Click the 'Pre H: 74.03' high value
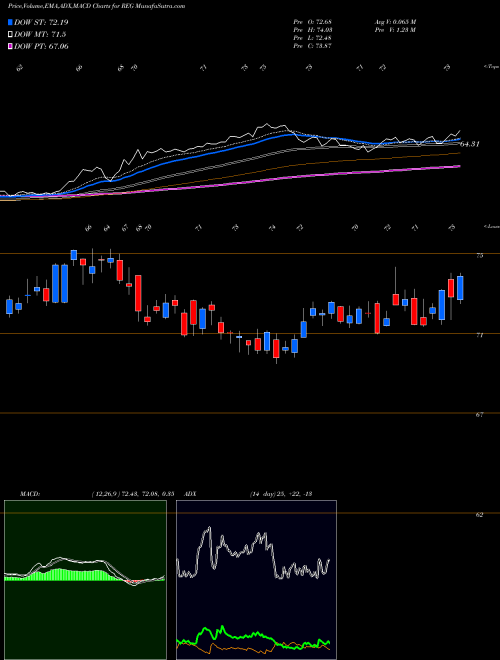The width and height of the screenshot is (500, 660). pyautogui.click(x=313, y=30)
